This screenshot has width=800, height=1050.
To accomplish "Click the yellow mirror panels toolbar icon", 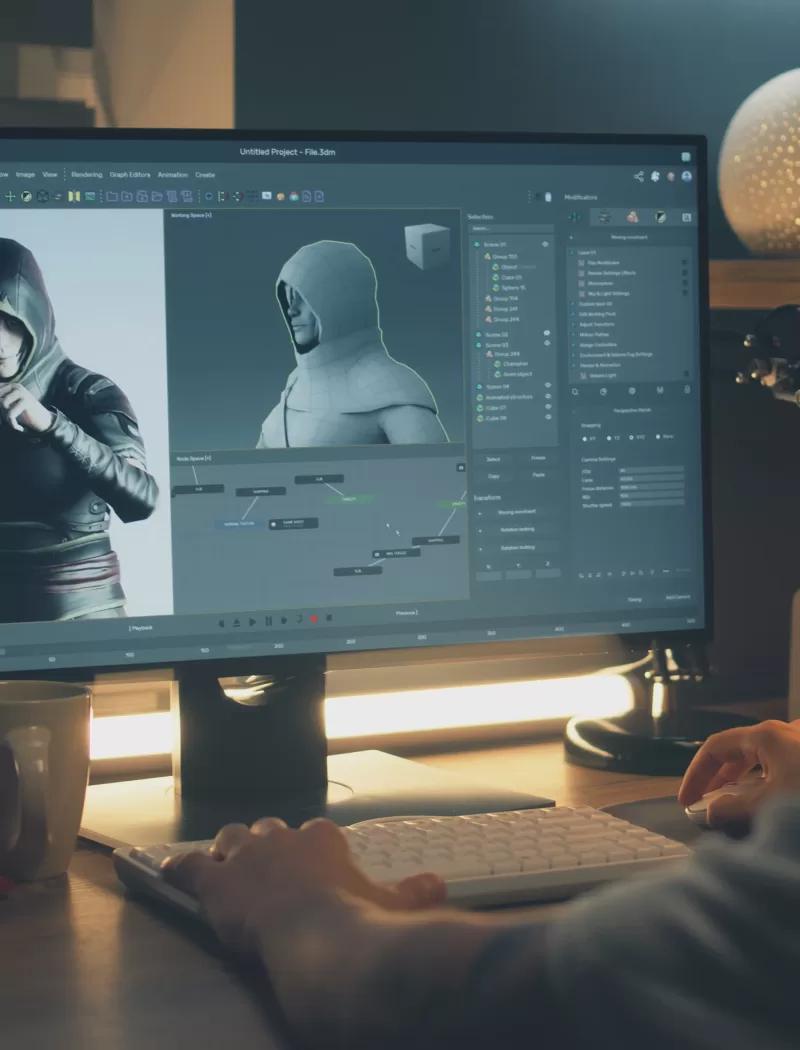I will point(74,196).
